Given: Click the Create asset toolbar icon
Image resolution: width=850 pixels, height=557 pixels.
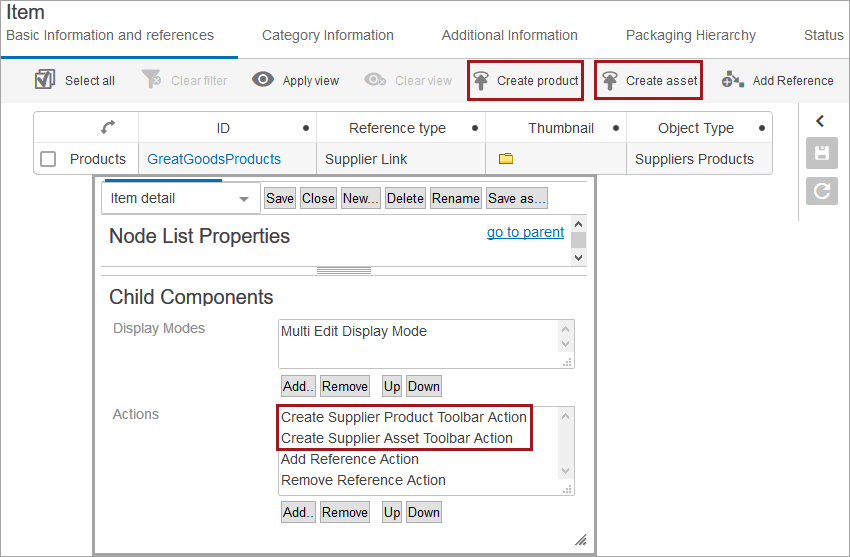Looking at the screenshot, I should pyautogui.click(x=610, y=80).
